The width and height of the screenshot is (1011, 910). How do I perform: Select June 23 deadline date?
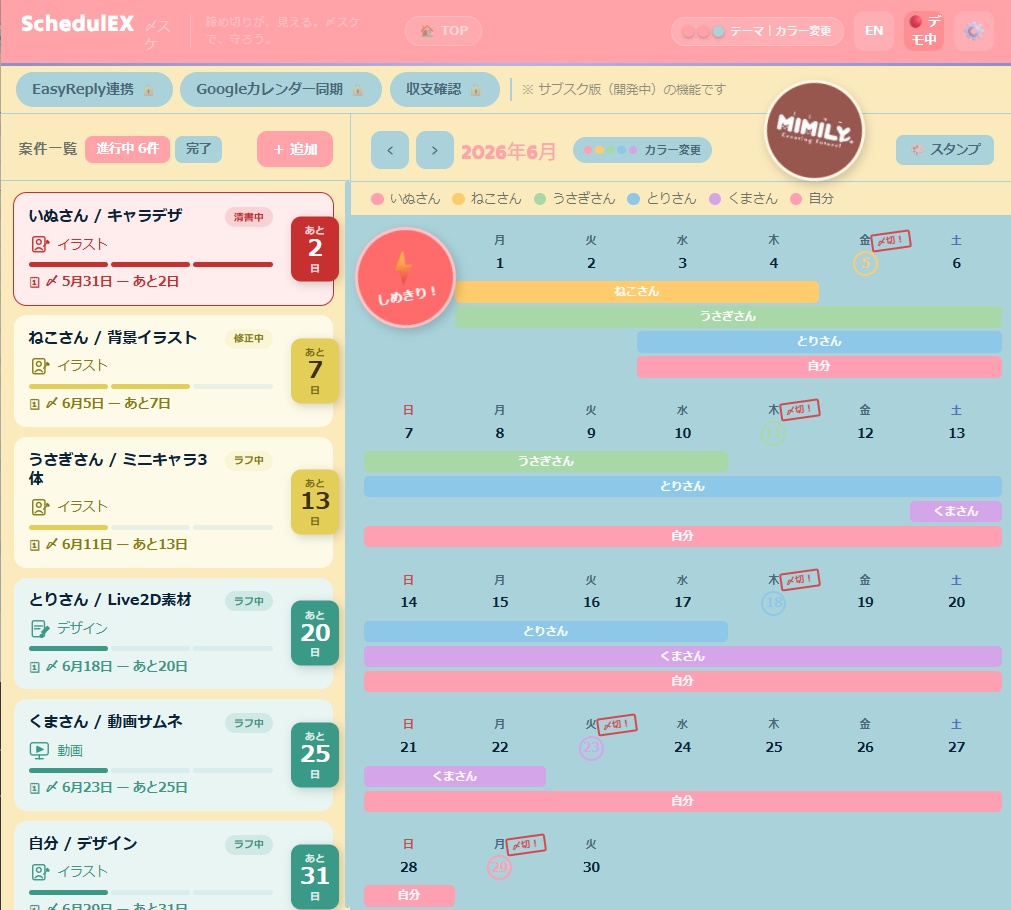[591, 747]
